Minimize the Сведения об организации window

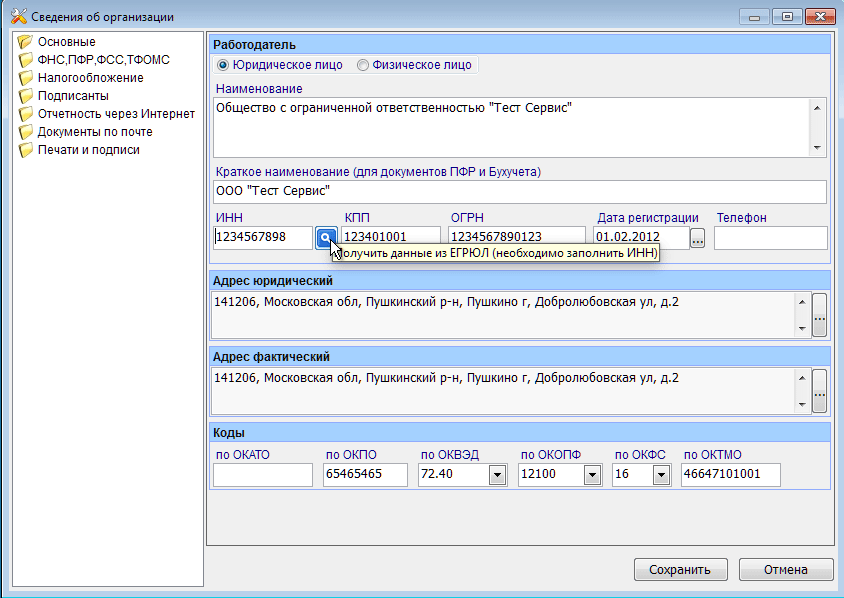[x=754, y=17]
